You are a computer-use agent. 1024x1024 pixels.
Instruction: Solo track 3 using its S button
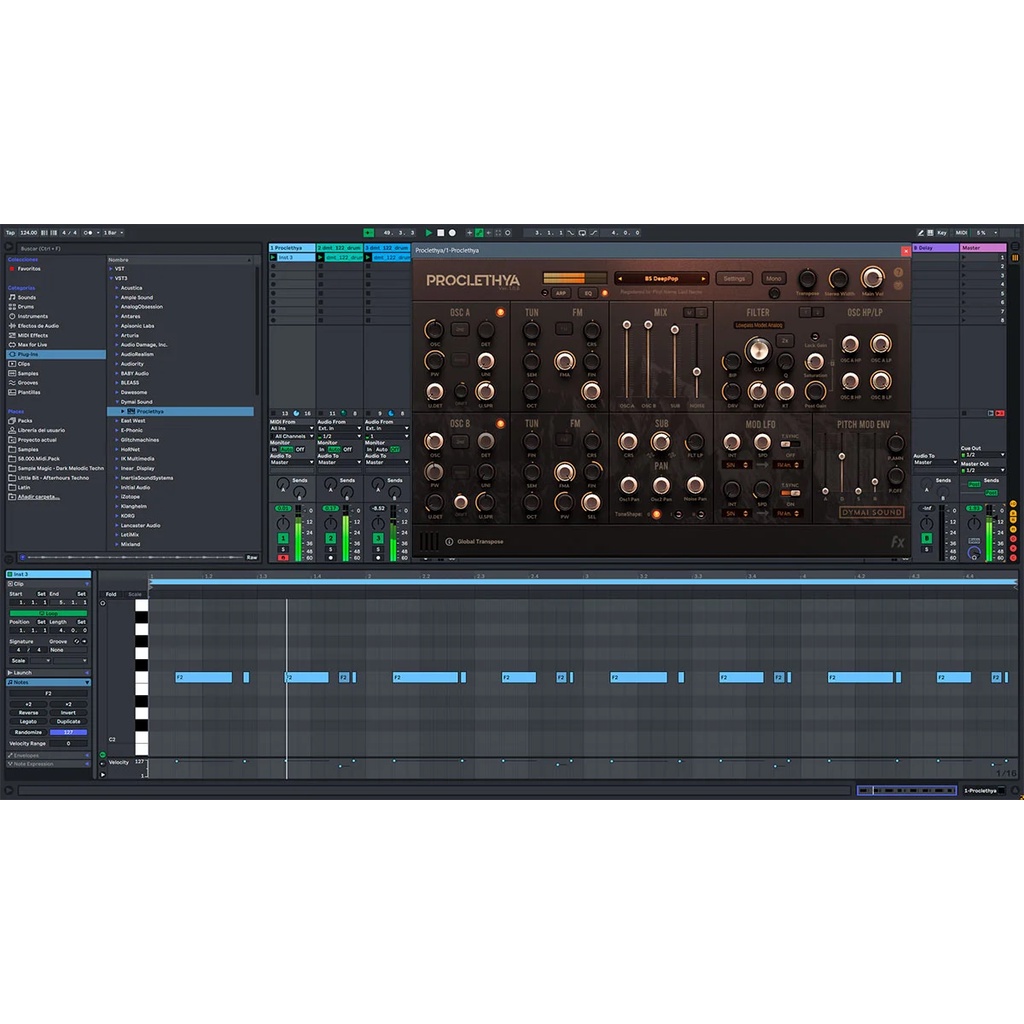coord(378,549)
